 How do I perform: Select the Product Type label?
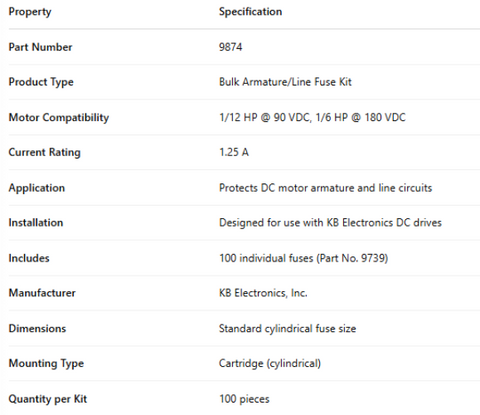tap(41, 82)
